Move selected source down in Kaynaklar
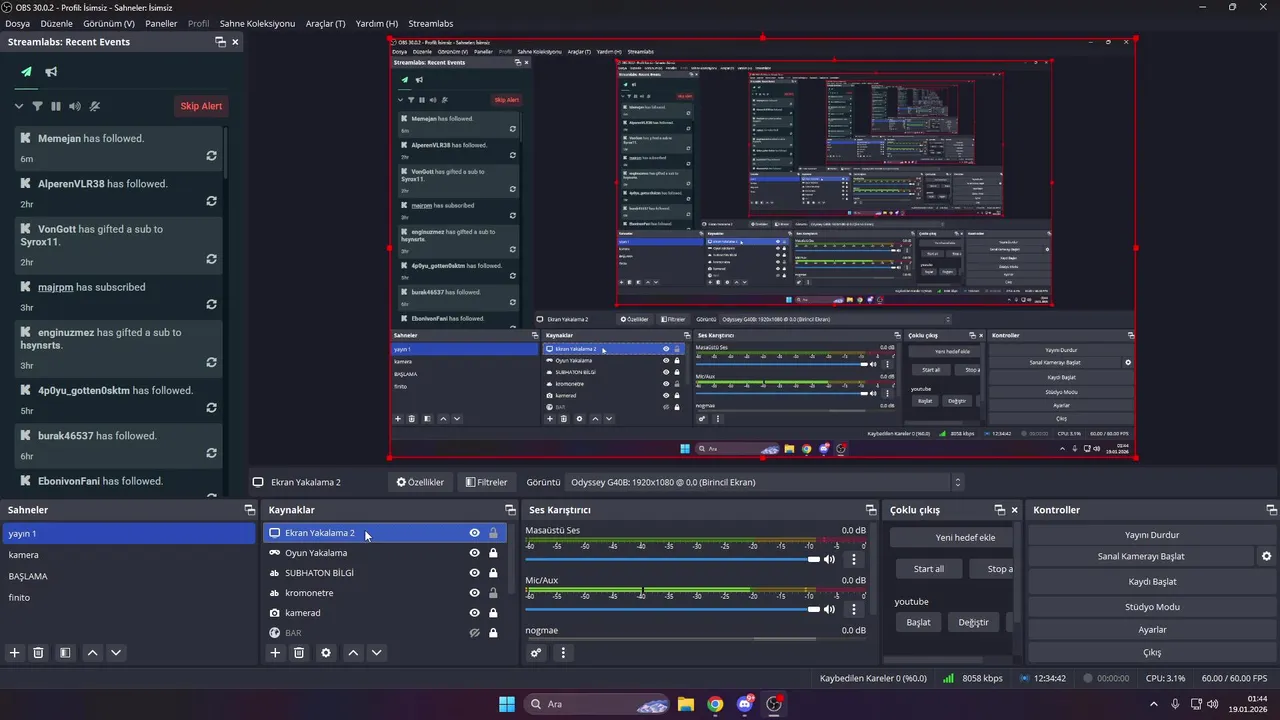The width and height of the screenshot is (1280, 720). click(377, 653)
